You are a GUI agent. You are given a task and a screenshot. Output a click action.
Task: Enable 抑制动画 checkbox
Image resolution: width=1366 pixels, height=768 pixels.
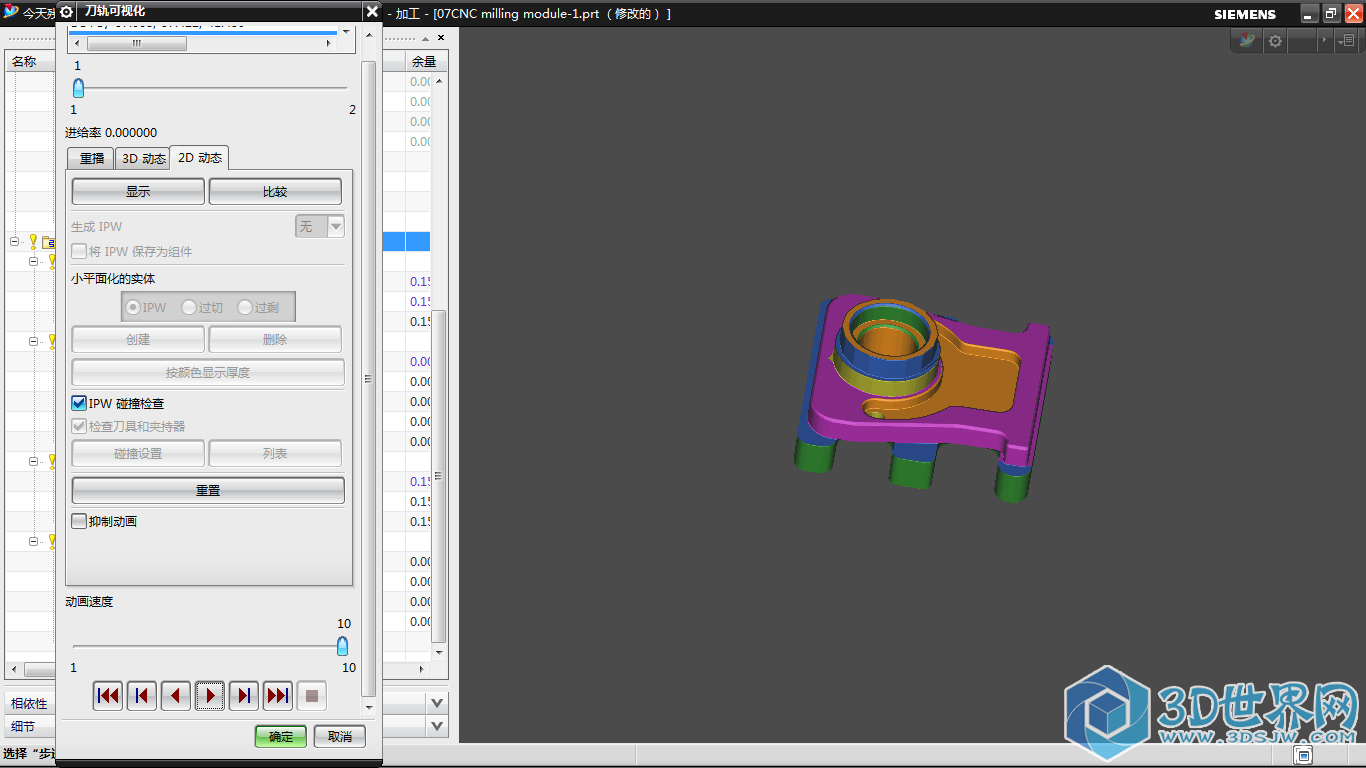(x=79, y=521)
